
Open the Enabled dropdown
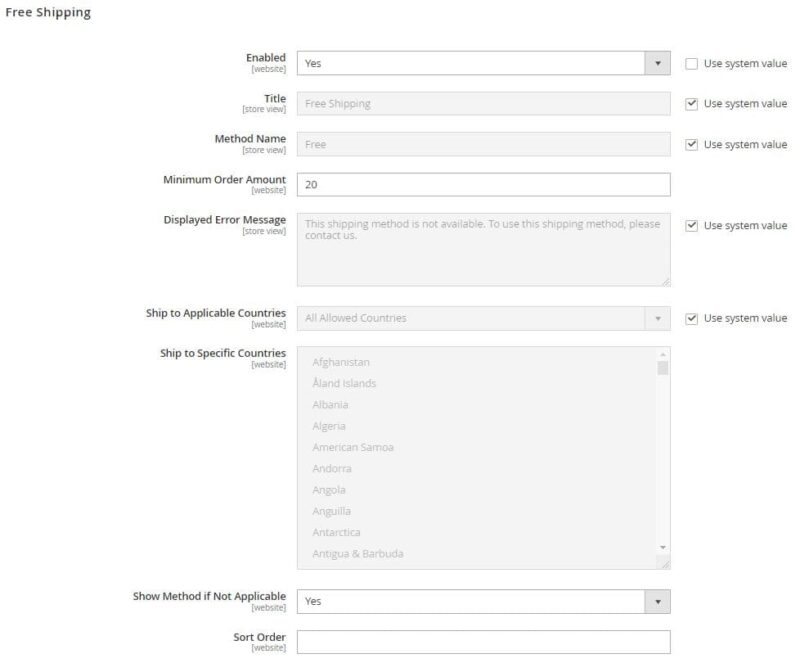[483, 63]
